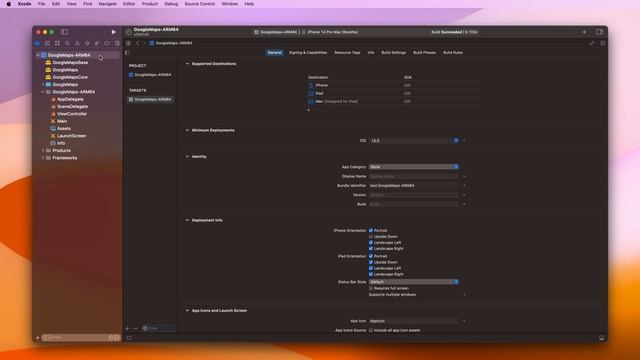Collapse Deployment Info section

pos(187,220)
